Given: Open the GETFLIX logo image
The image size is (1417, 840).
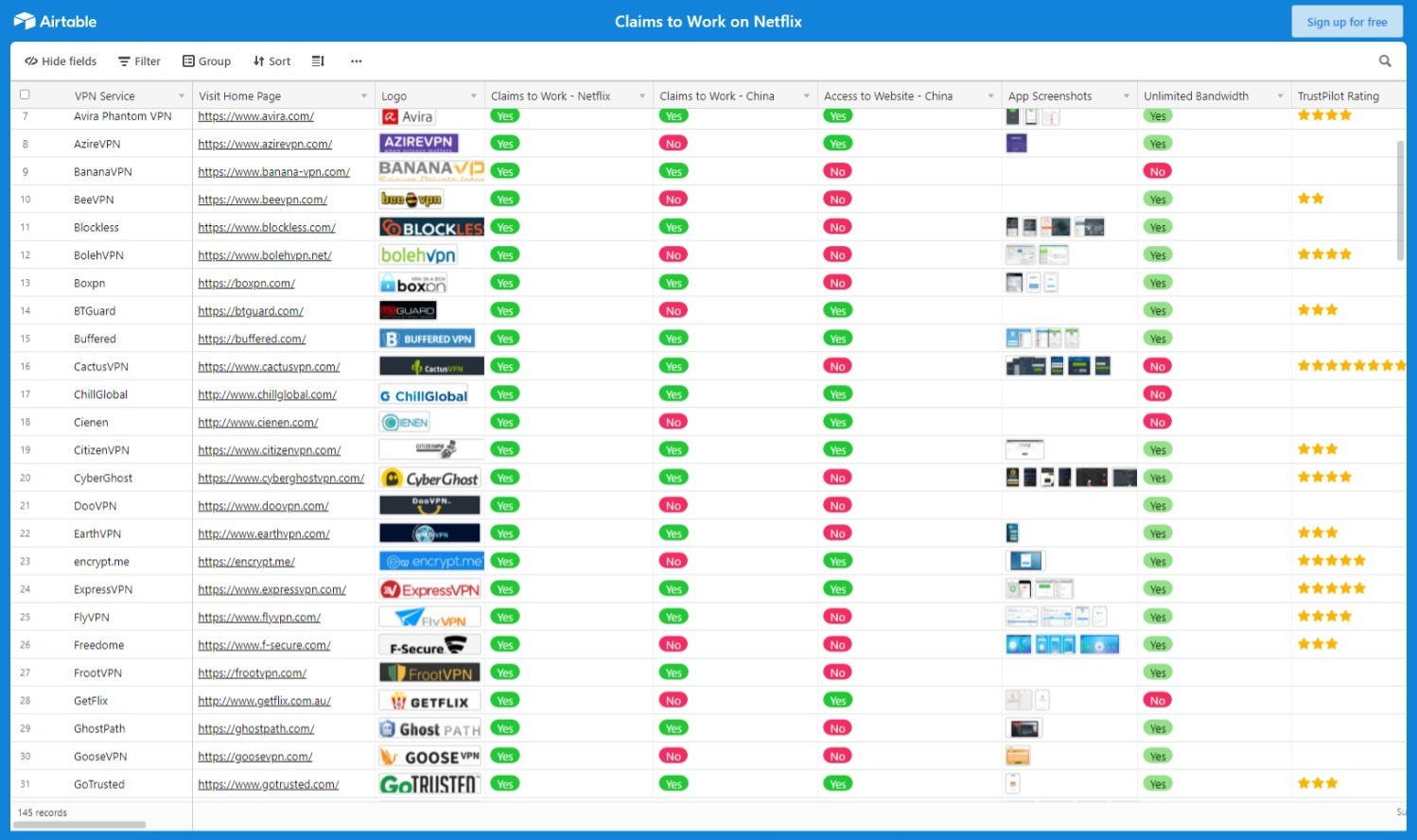Looking at the screenshot, I should 430,701.
